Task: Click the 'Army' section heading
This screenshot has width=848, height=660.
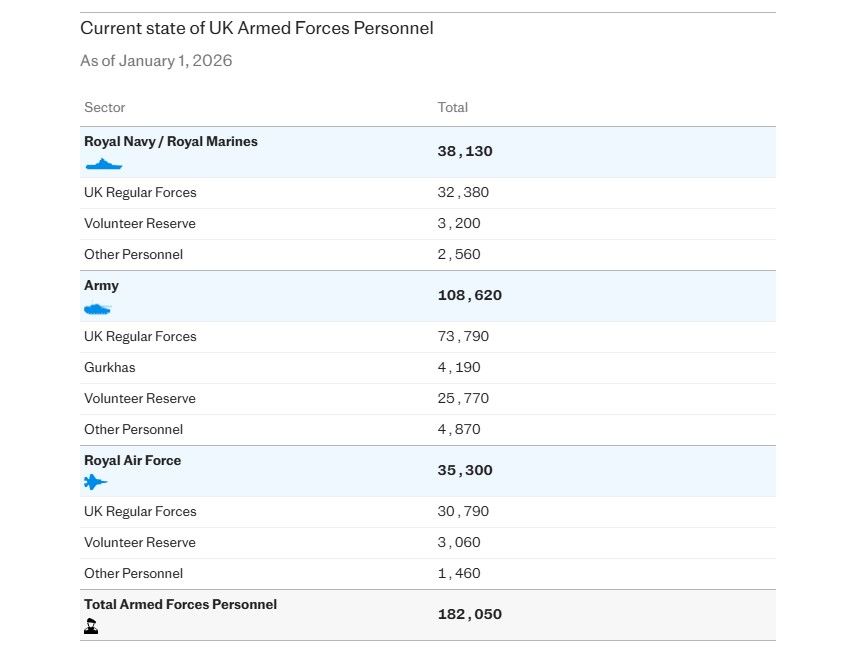Action: pos(101,286)
